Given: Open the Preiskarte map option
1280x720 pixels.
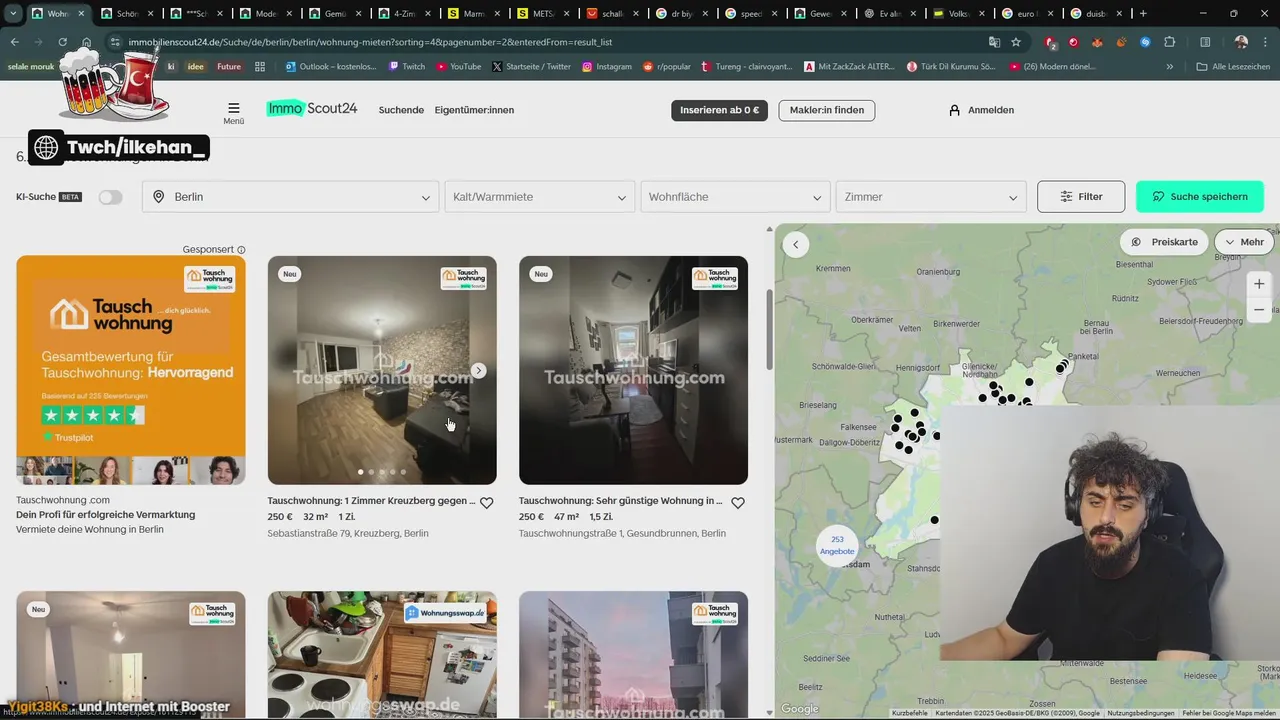Looking at the screenshot, I should tap(1164, 242).
